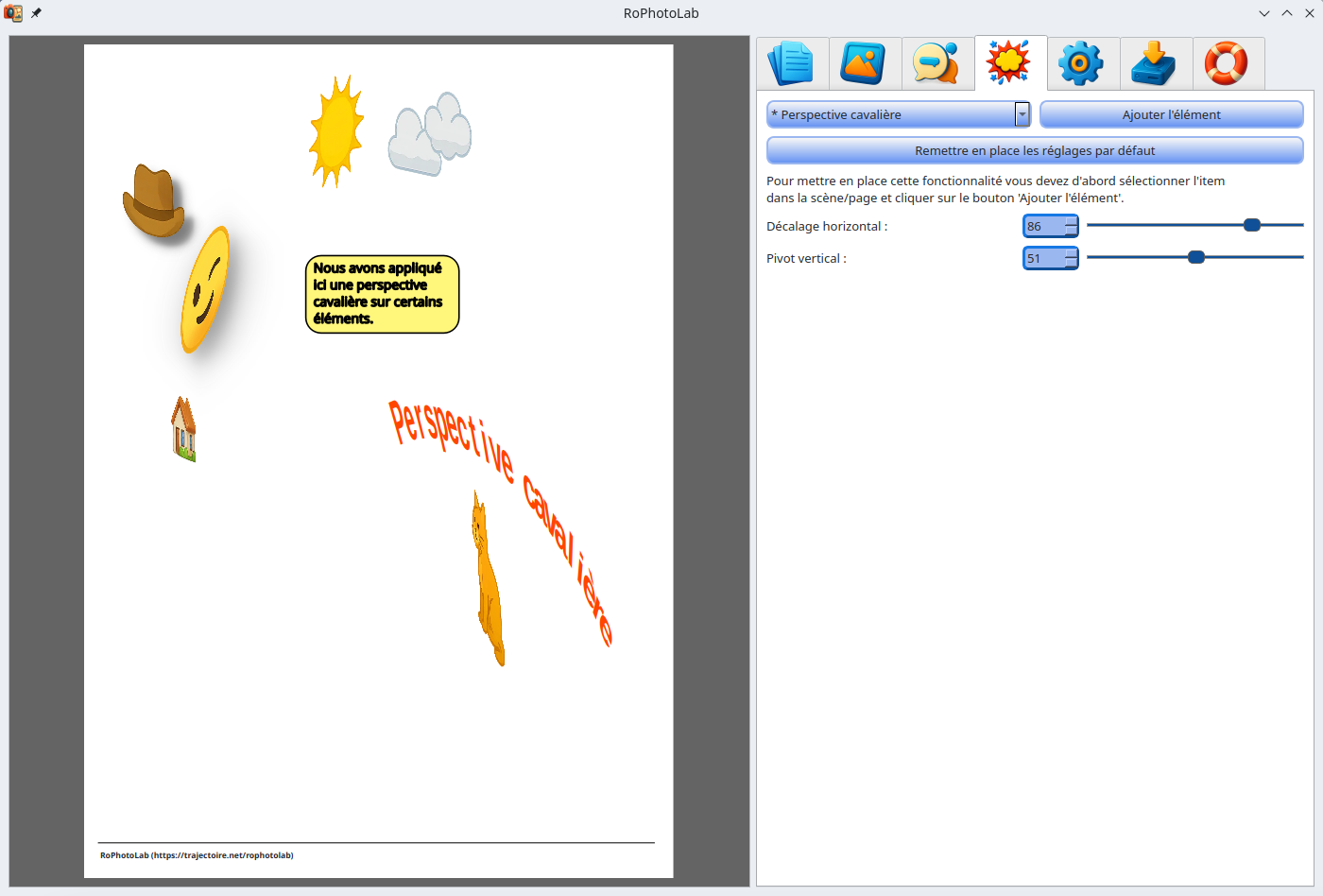The width and height of the screenshot is (1323, 896).
Task: Select the sun clipart on the page
Action: click(335, 131)
